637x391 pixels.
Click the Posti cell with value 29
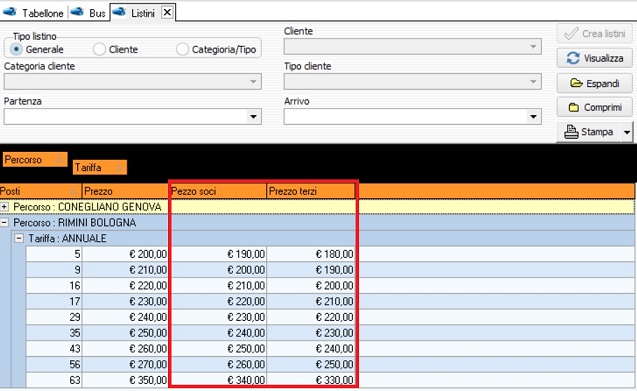tap(54, 317)
